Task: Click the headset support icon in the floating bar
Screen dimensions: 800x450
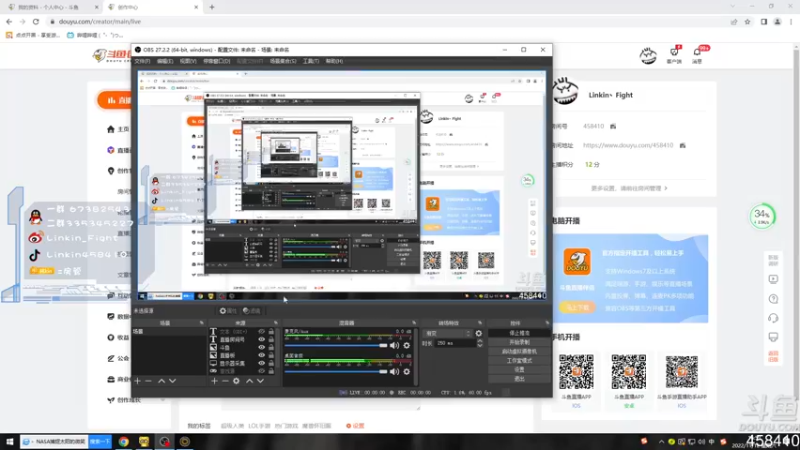Action: coord(773,318)
